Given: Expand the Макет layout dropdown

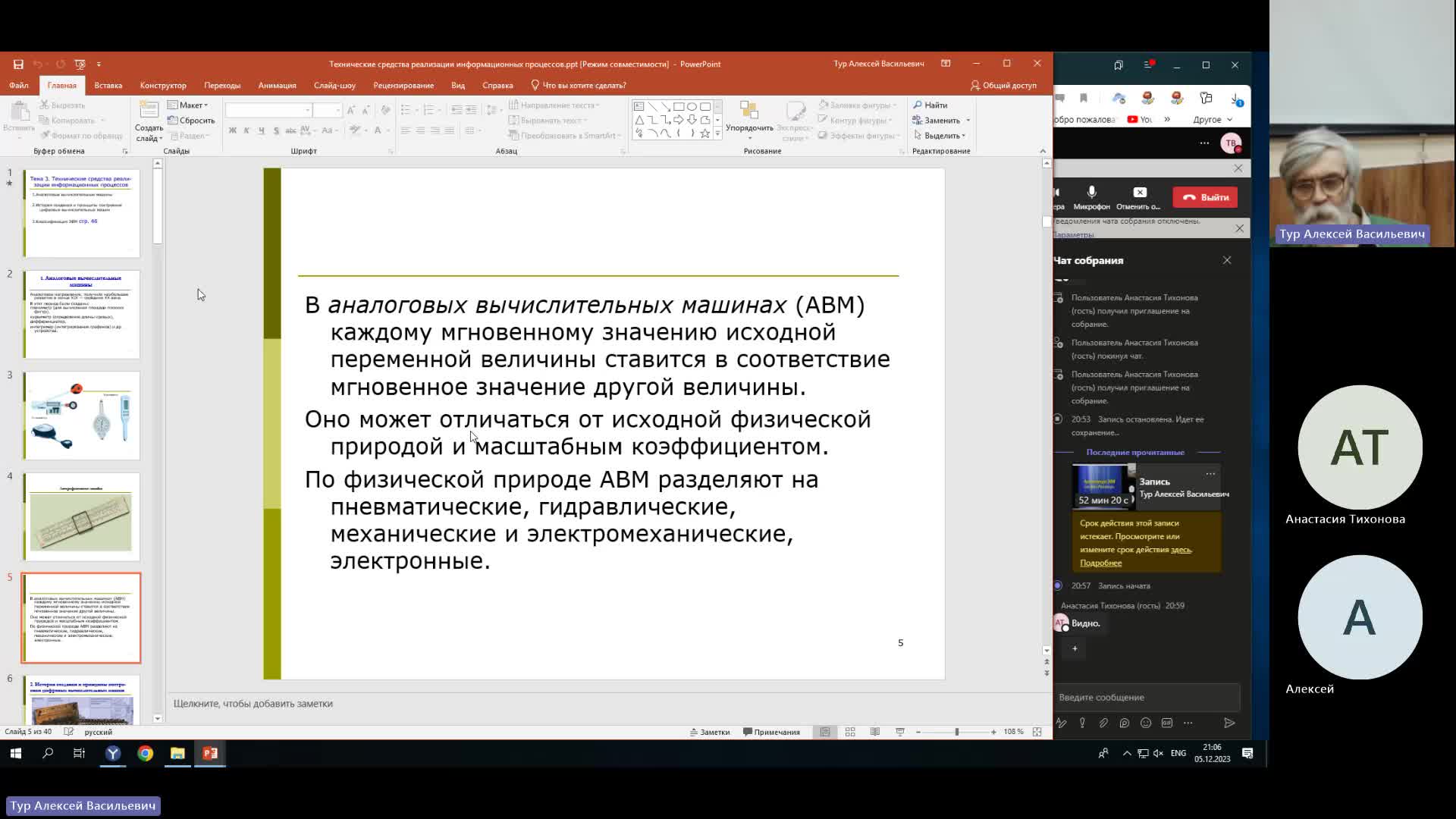Looking at the screenshot, I should [188, 105].
